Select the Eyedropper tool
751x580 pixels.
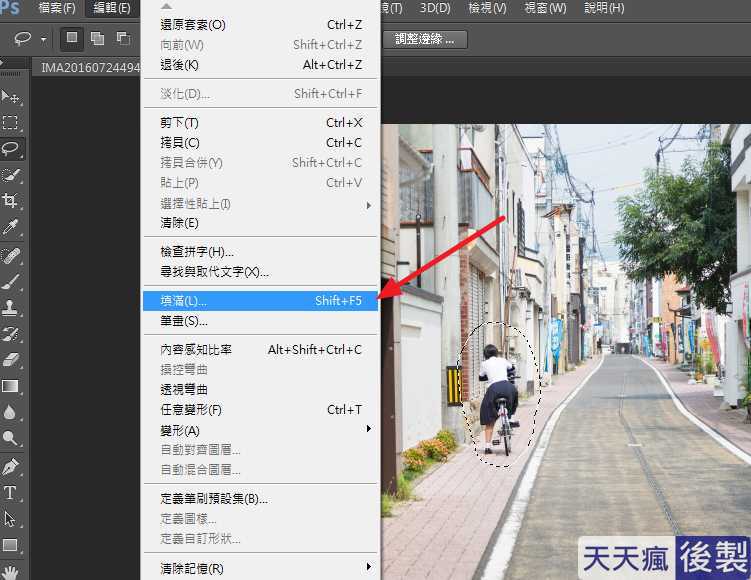11,227
